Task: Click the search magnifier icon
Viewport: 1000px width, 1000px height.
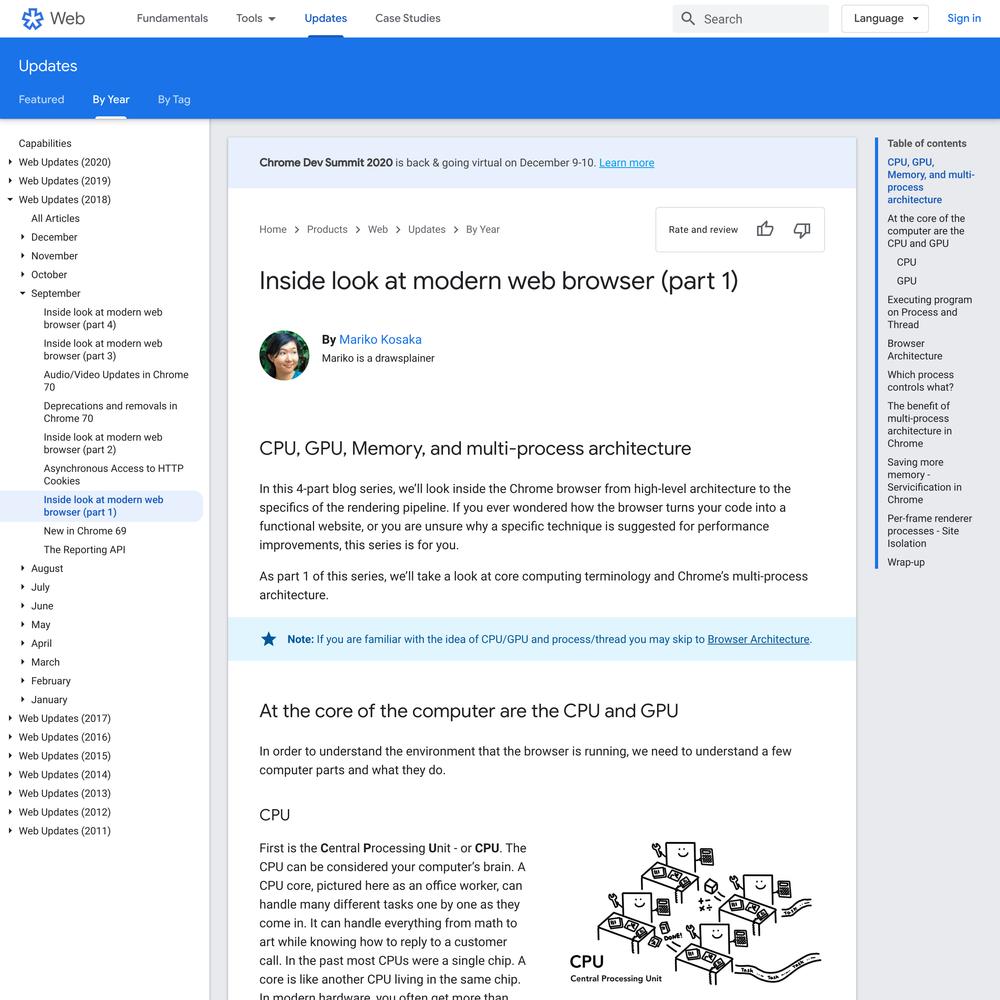Action: 688,18
